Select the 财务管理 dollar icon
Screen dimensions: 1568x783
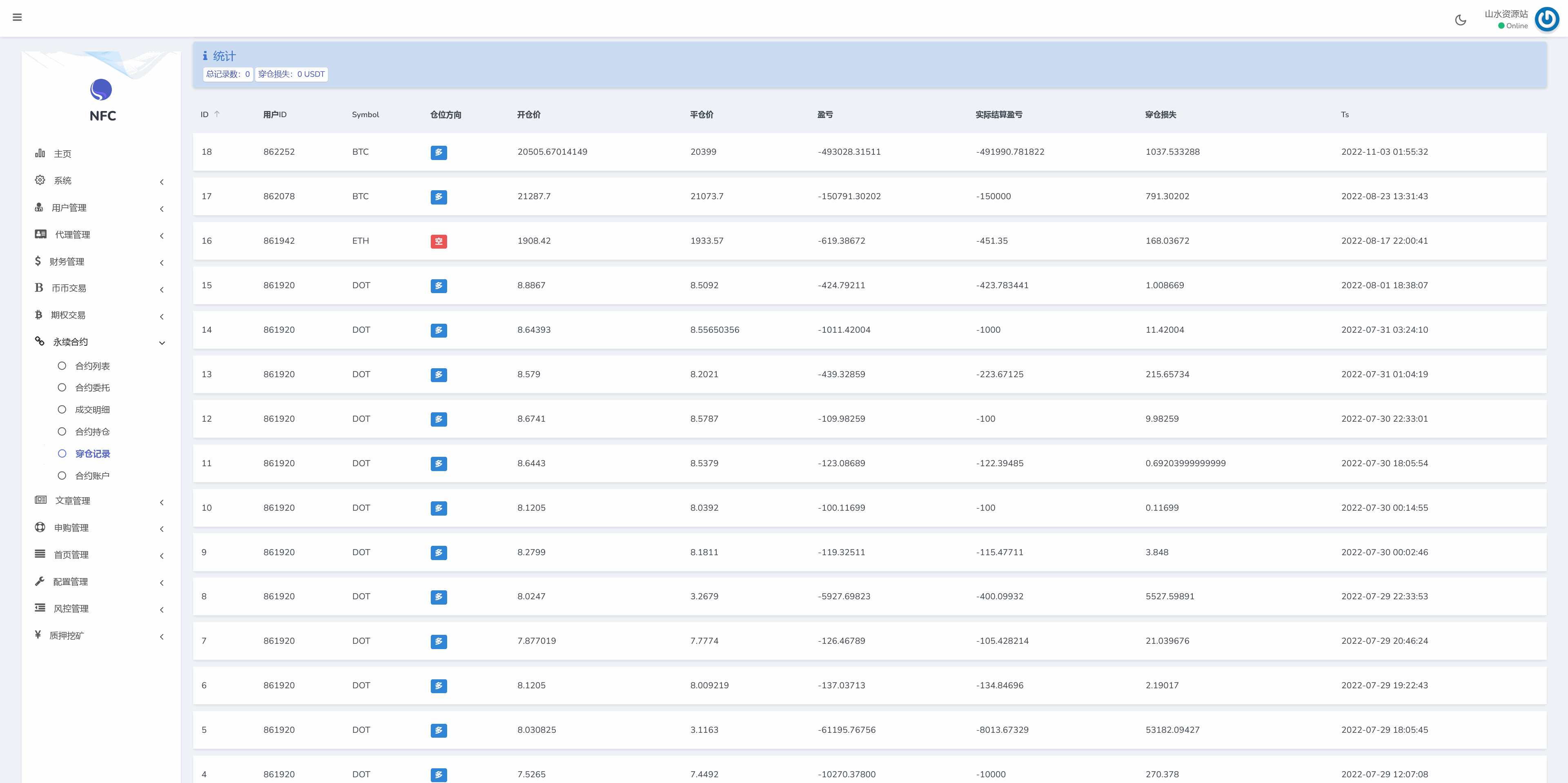pos(38,261)
